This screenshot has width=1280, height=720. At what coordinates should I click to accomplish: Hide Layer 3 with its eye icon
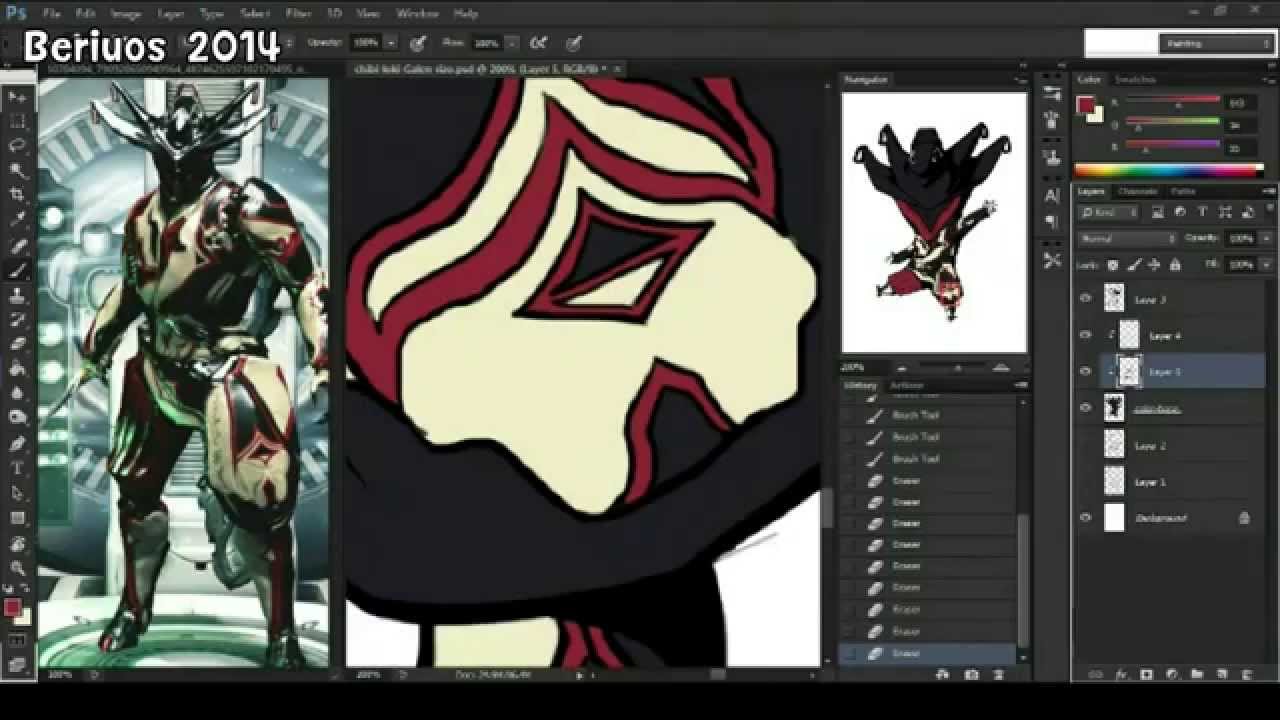(x=1086, y=298)
